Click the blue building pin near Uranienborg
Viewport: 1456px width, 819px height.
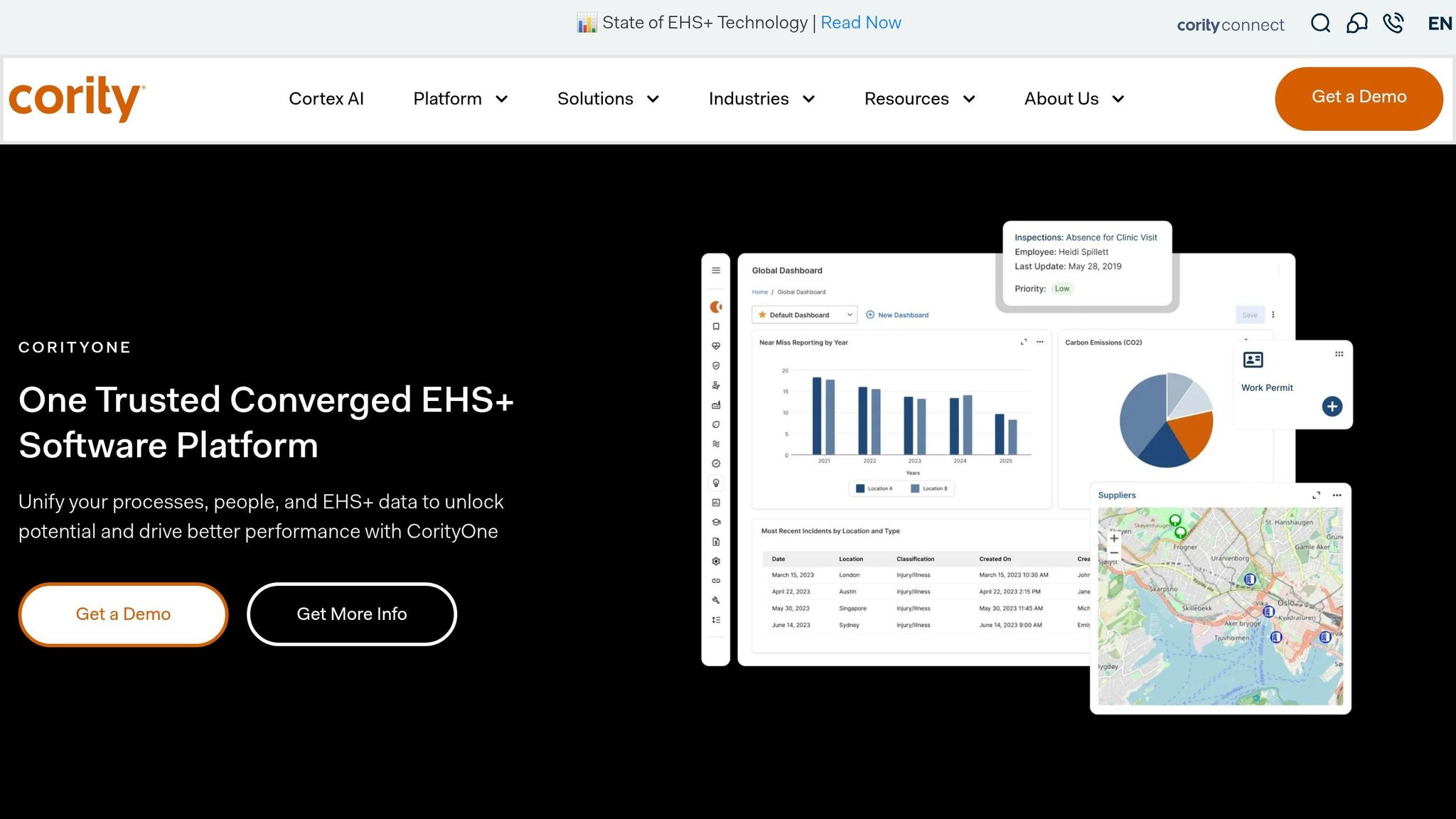[1250, 580]
